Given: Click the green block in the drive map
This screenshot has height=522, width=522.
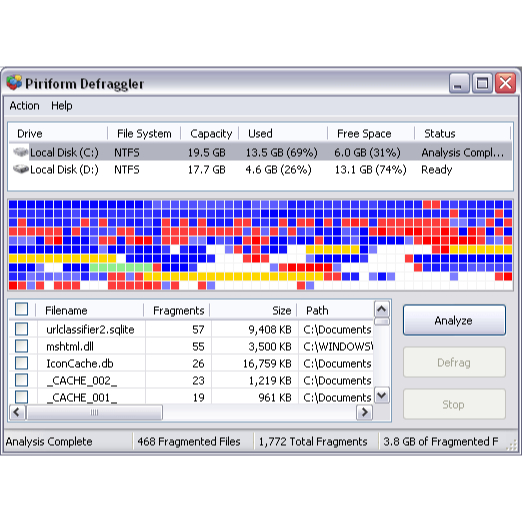Looking at the screenshot, I should (x=121, y=267).
